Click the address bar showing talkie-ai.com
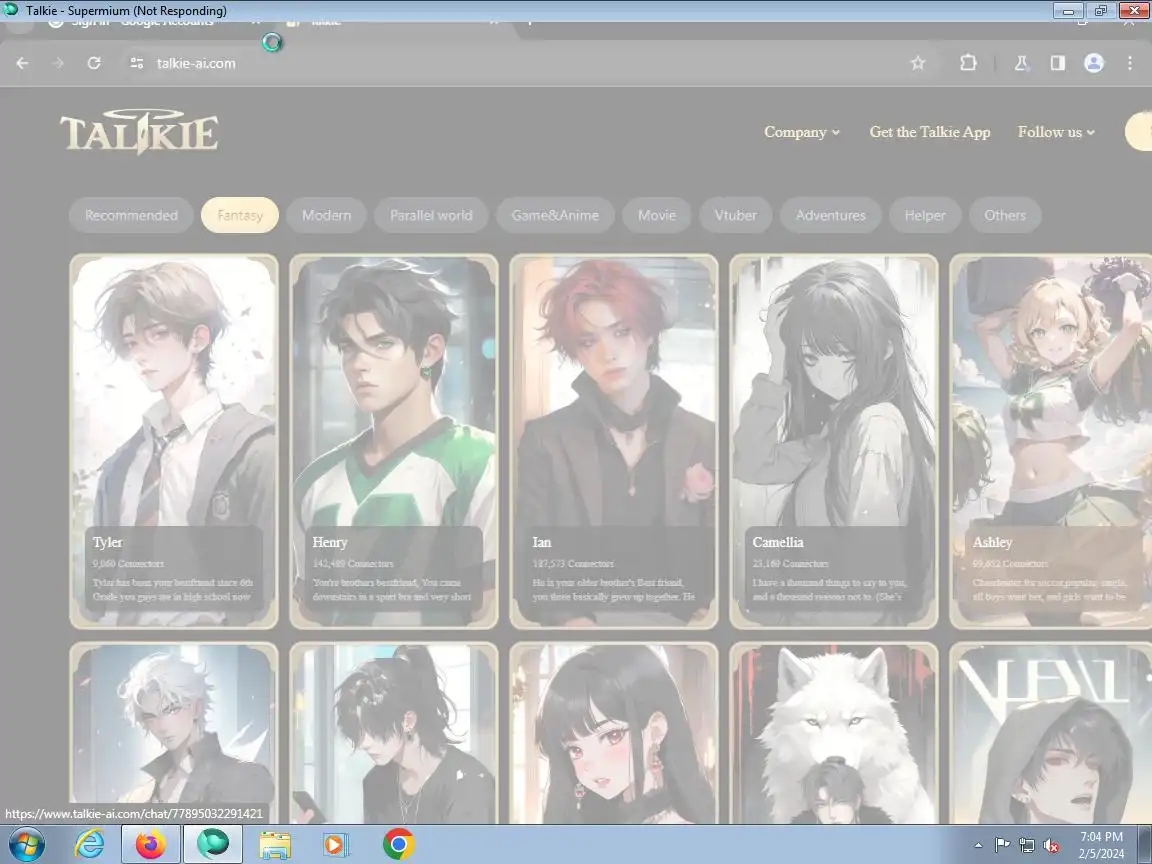1152x864 pixels. point(514,63)
